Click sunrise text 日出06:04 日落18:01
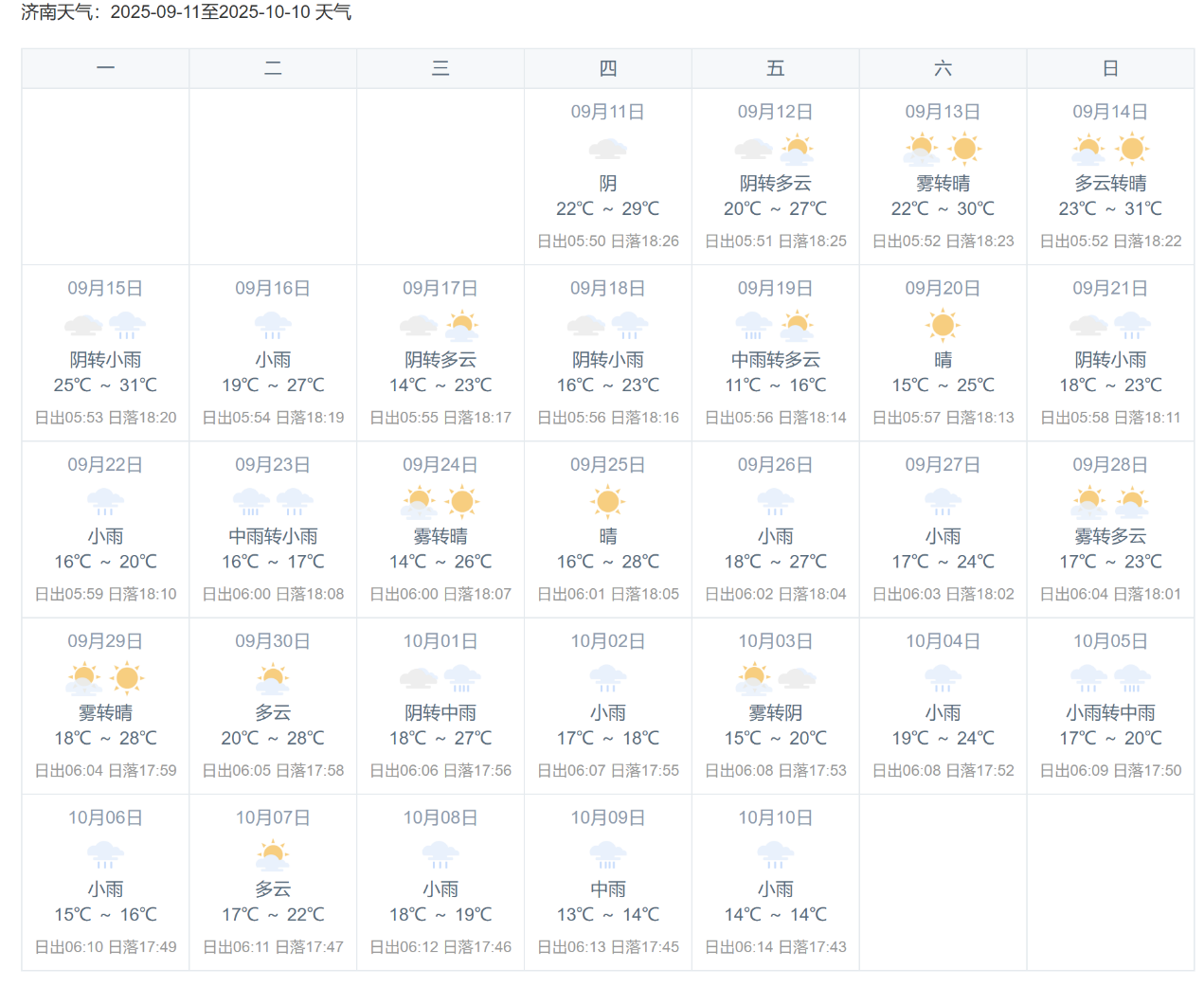1204x986 pixels. point(1110,594)
